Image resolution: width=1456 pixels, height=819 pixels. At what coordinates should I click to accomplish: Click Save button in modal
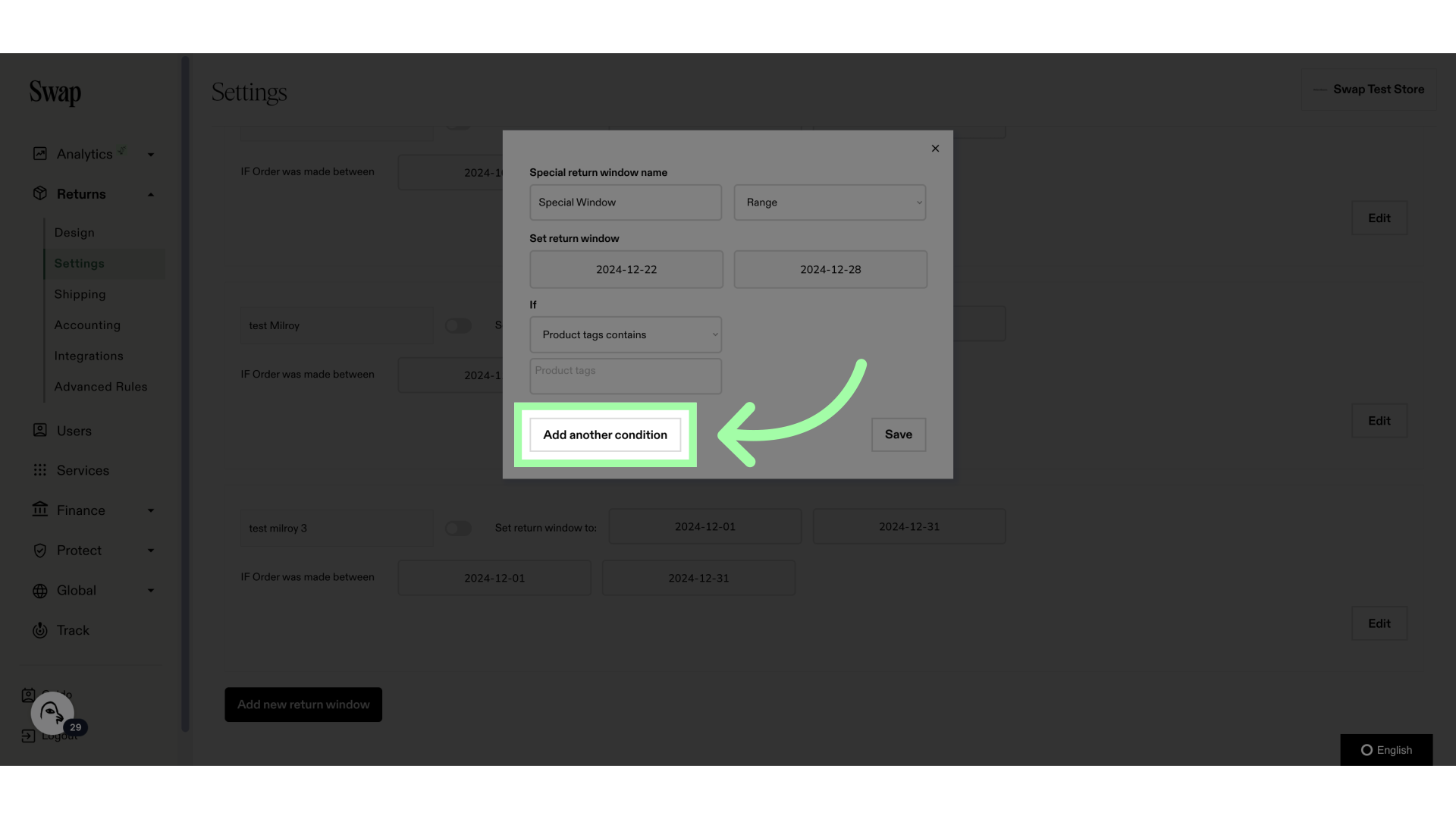(898, 434)
